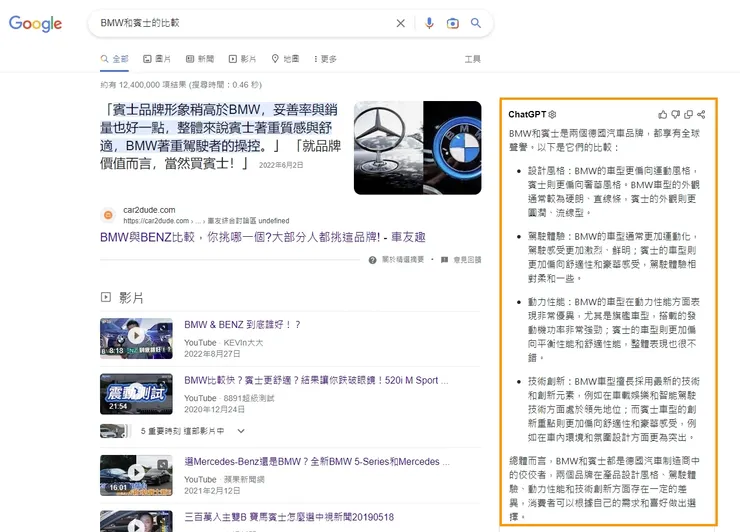Open video BMW & BENZ 到底誰好
This screenshot has width=740, height=532.
(242, 325)
